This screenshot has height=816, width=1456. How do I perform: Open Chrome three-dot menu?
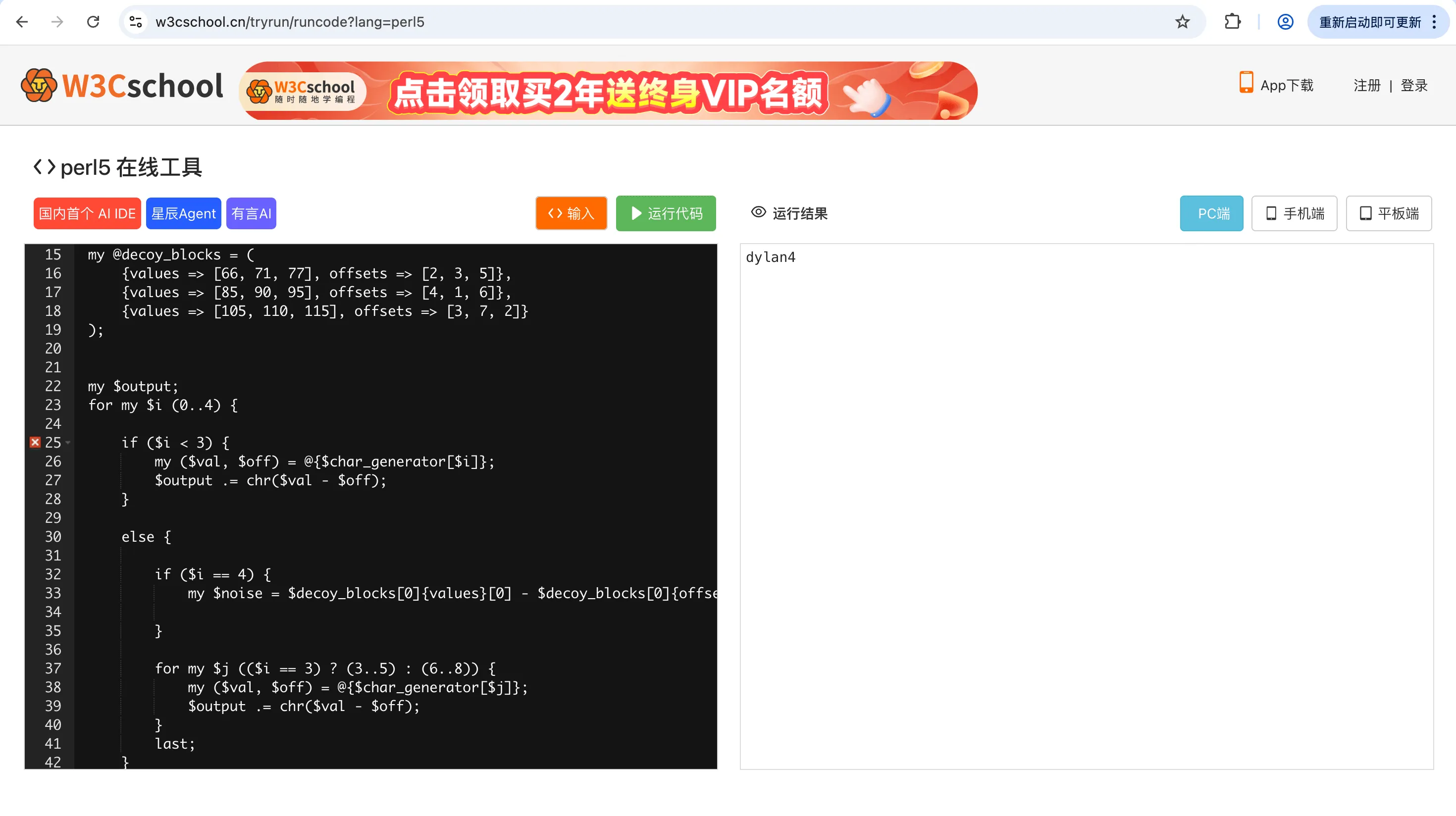coord(1434,22)
